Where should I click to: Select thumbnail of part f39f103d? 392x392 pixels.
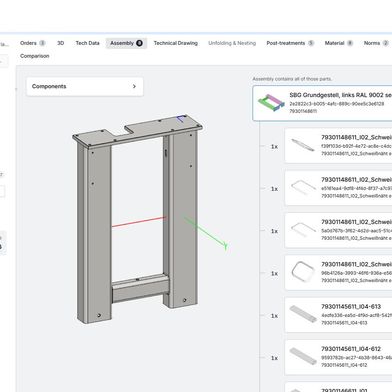303,145
